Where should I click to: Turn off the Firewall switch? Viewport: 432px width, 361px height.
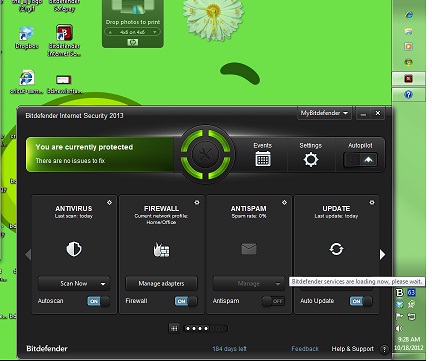[186, 301]
